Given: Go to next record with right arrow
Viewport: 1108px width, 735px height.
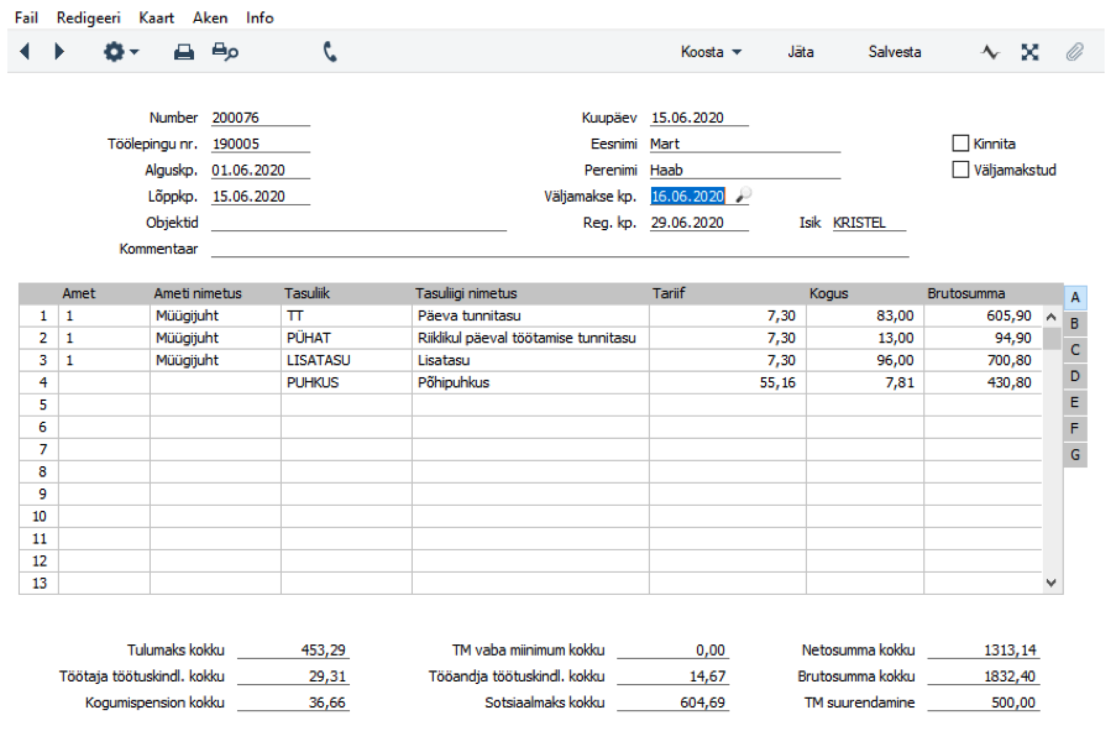Looking at the screenshot, I should coord(59,52).
